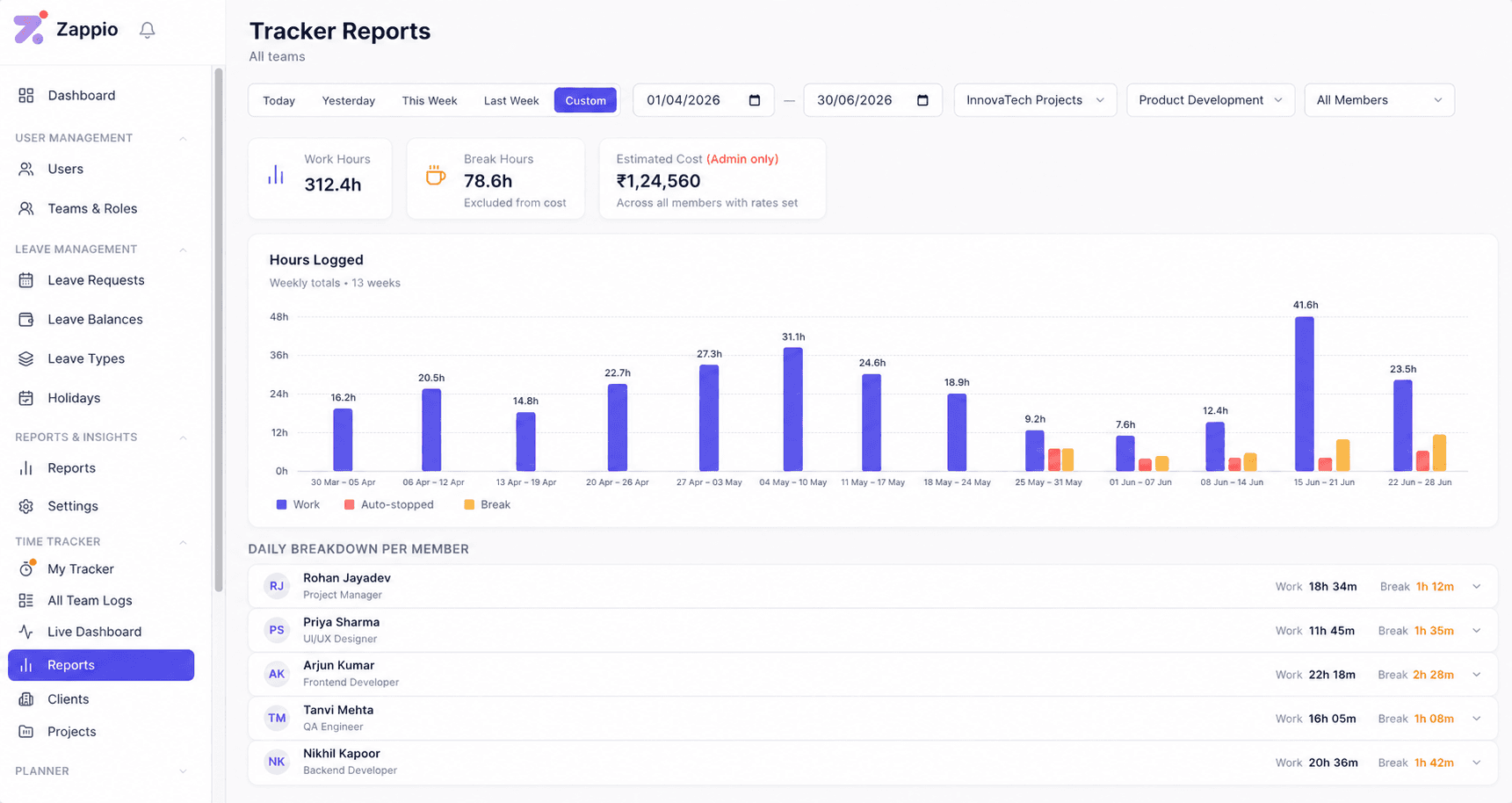This screenshot has width=1512, height=803.
Task: Click the Leave Types layers icon
Action: click(26, 358)
